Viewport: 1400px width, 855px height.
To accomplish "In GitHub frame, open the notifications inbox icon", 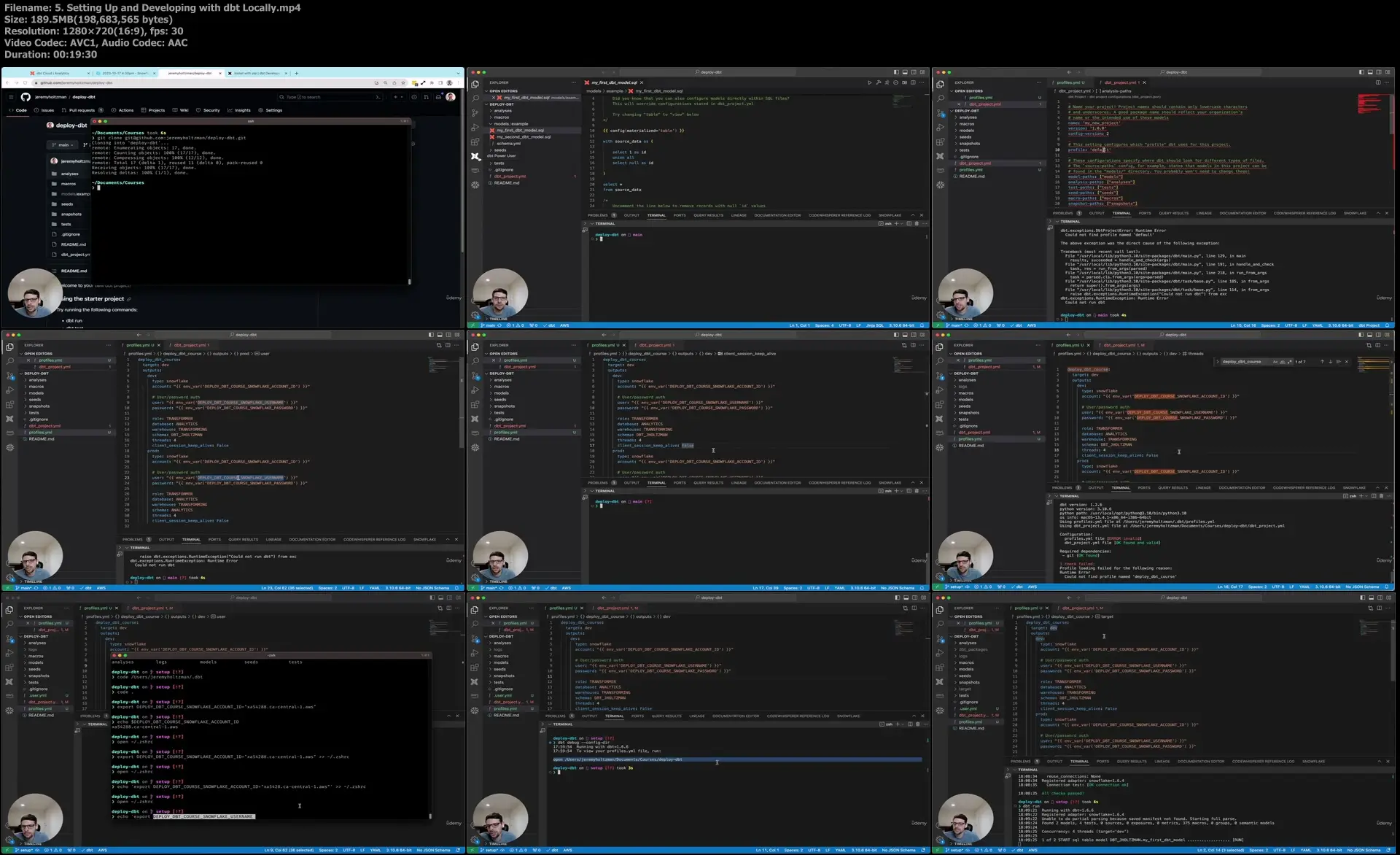I will pos(438,97).
